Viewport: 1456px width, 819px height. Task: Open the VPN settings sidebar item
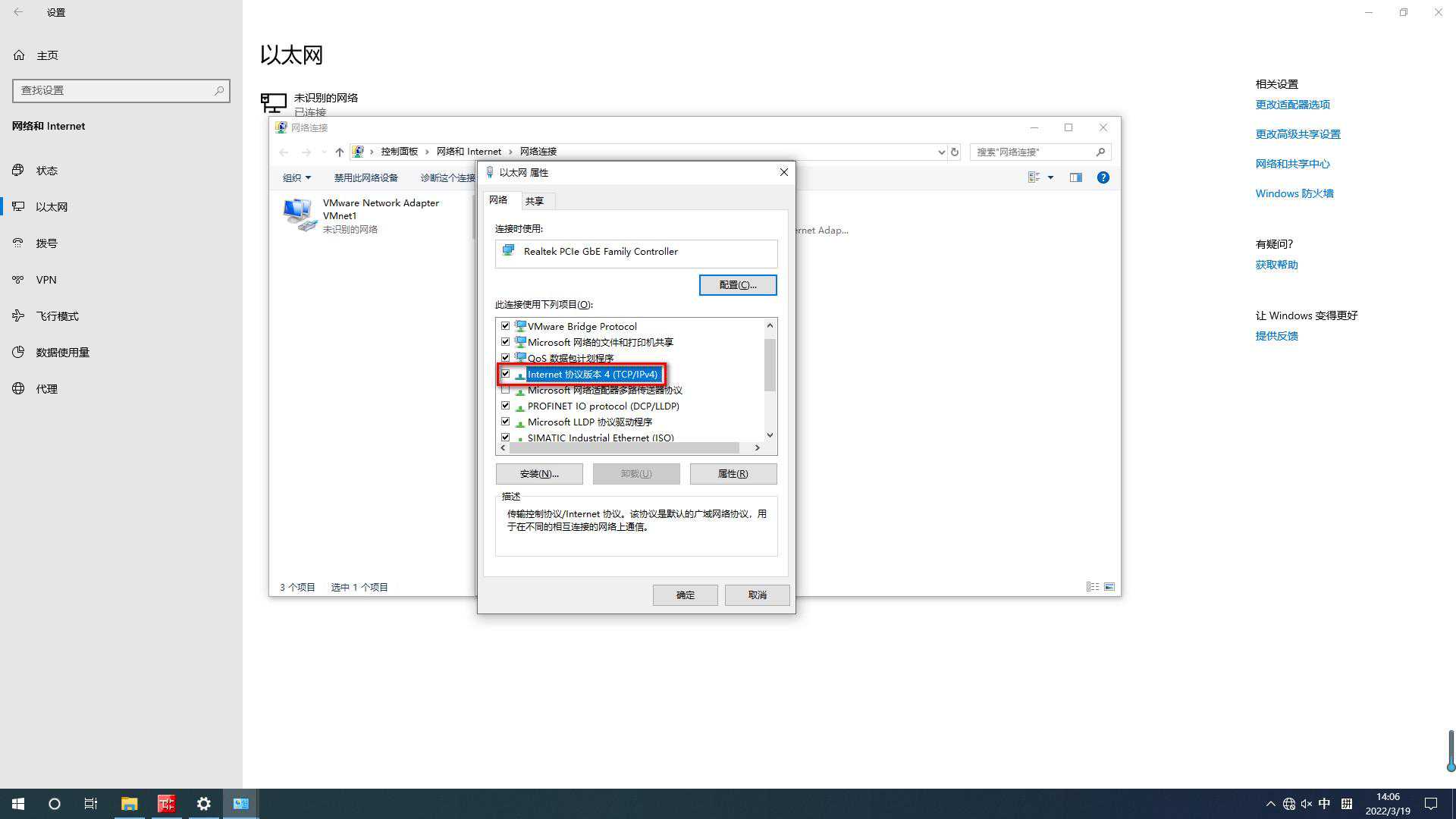[x=46, y=280]
